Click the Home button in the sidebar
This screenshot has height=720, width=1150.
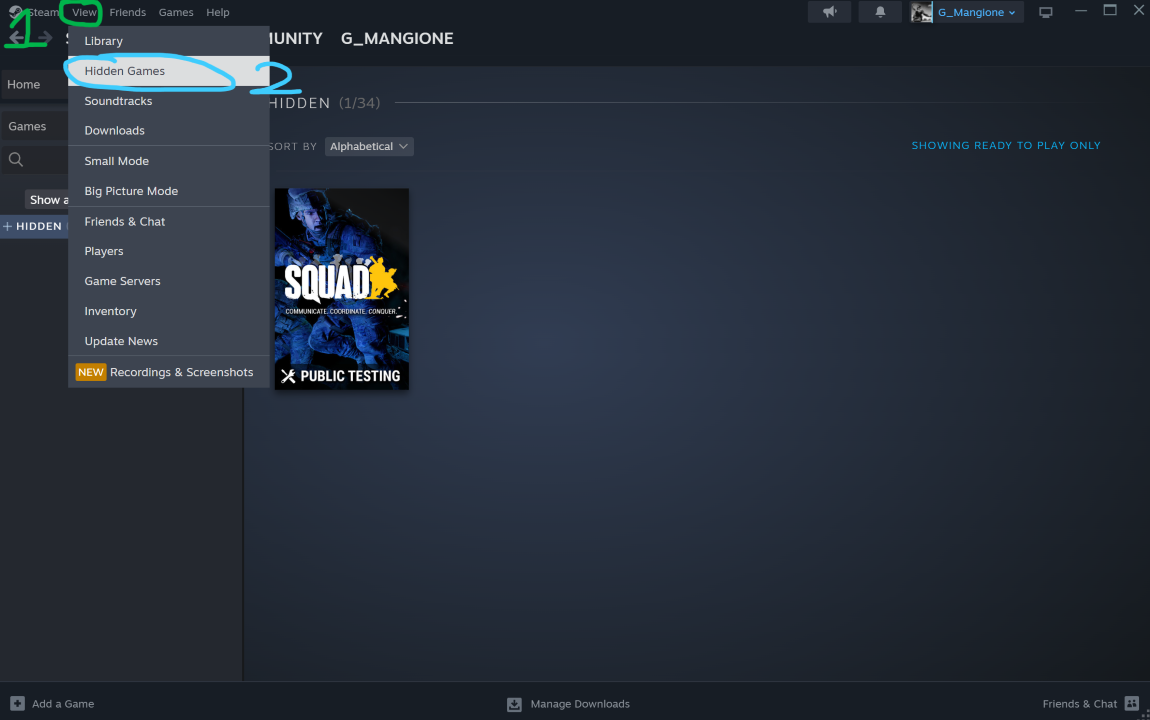pyautogui.click(x=34, y=84)
